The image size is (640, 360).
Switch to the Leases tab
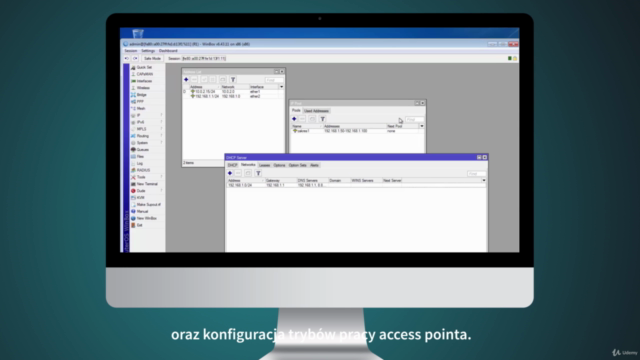click(x=264, y=165)
